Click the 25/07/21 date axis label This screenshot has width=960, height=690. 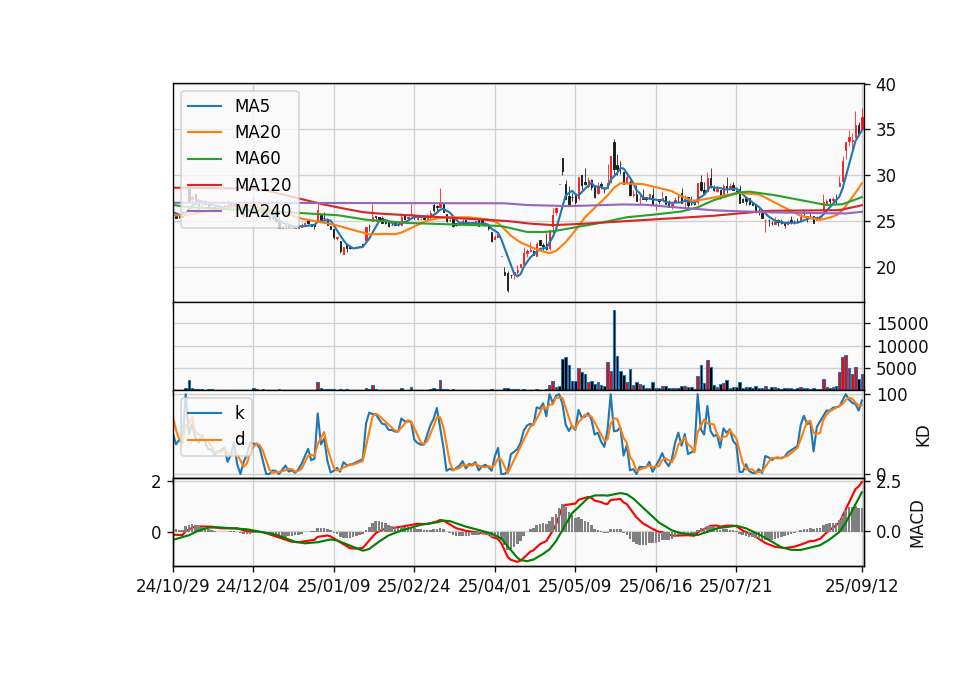pos(736,586)
